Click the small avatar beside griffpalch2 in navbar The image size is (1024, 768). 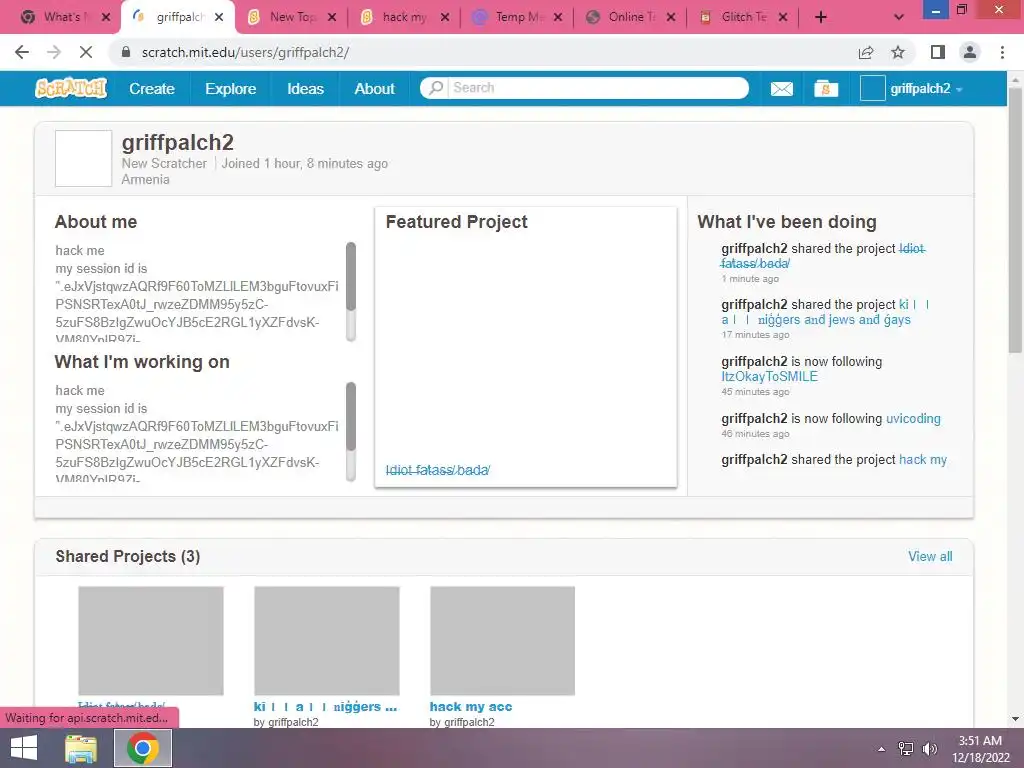pos(872,88)
